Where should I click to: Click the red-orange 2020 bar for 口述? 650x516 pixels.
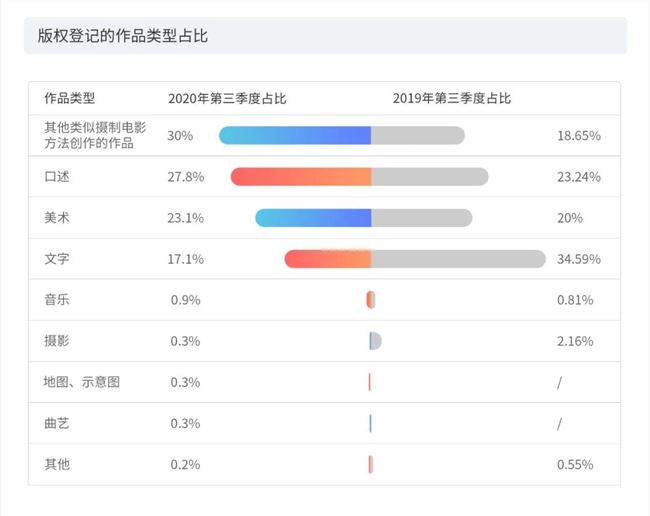pos(300,177)
